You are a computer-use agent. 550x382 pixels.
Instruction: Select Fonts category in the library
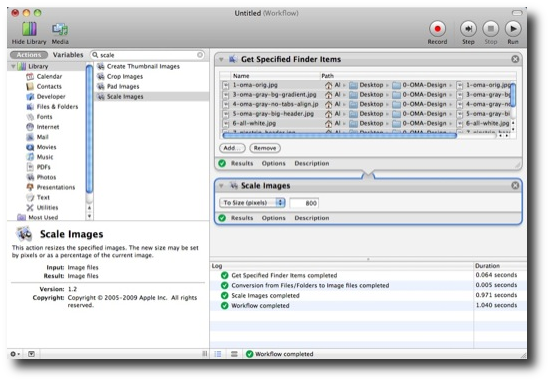pos(44,117)
